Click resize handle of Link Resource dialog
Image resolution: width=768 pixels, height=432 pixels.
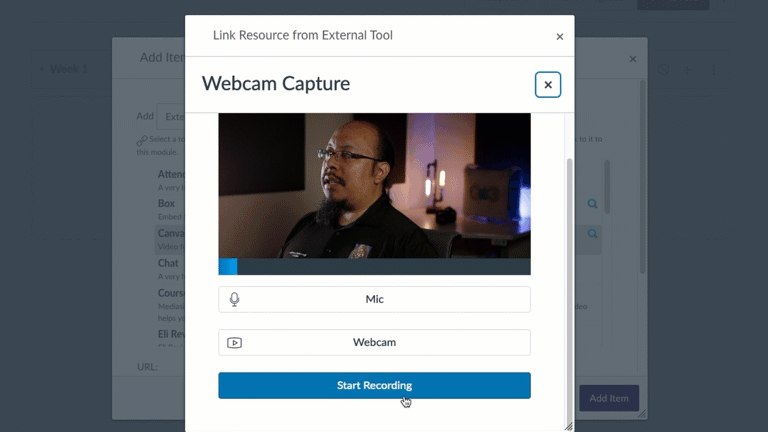point(569,427)
